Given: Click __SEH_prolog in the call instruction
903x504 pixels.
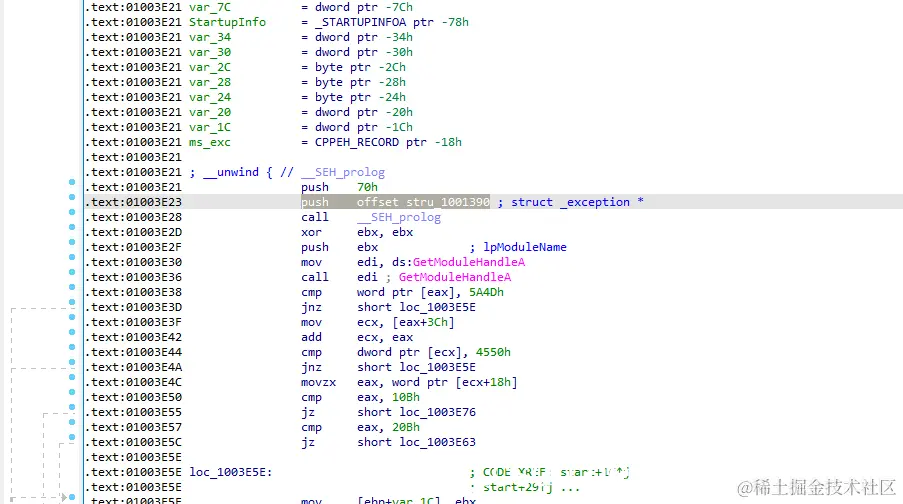Looking at the screenshot, I should pos(399,217).
